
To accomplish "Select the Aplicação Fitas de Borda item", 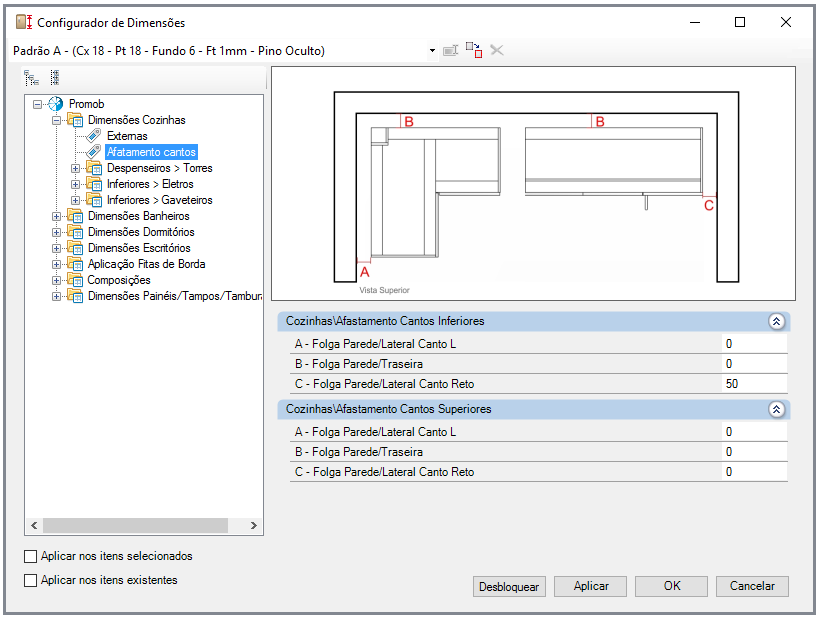I will pos(146,264).
